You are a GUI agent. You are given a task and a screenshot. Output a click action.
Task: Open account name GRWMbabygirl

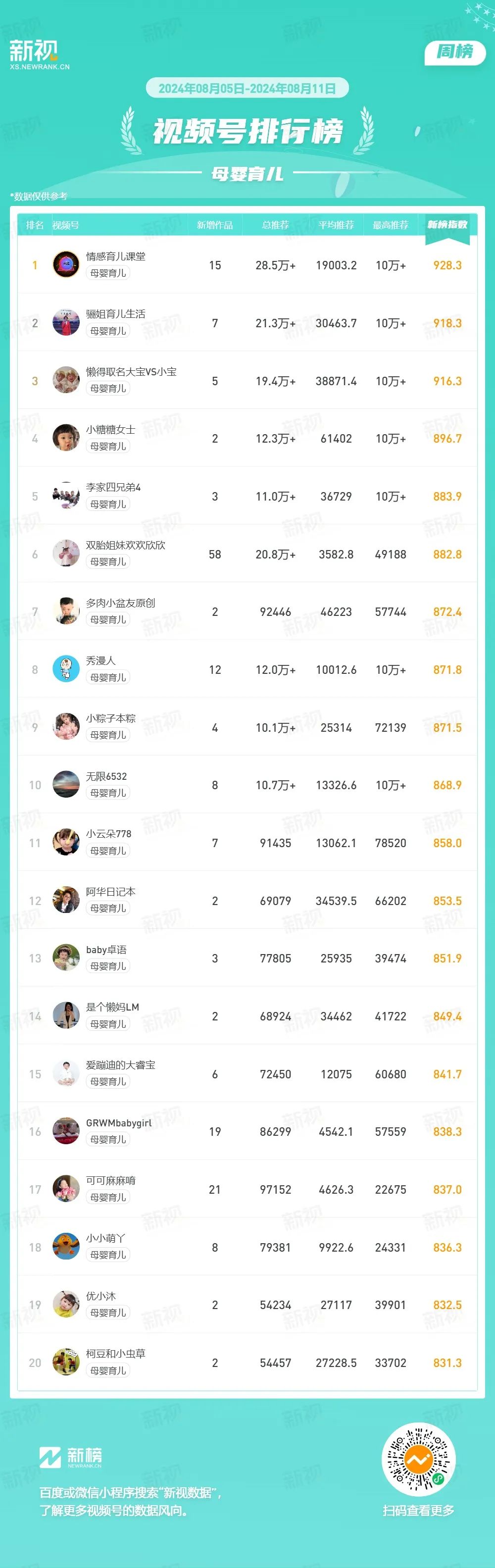tap(119, 1122)
